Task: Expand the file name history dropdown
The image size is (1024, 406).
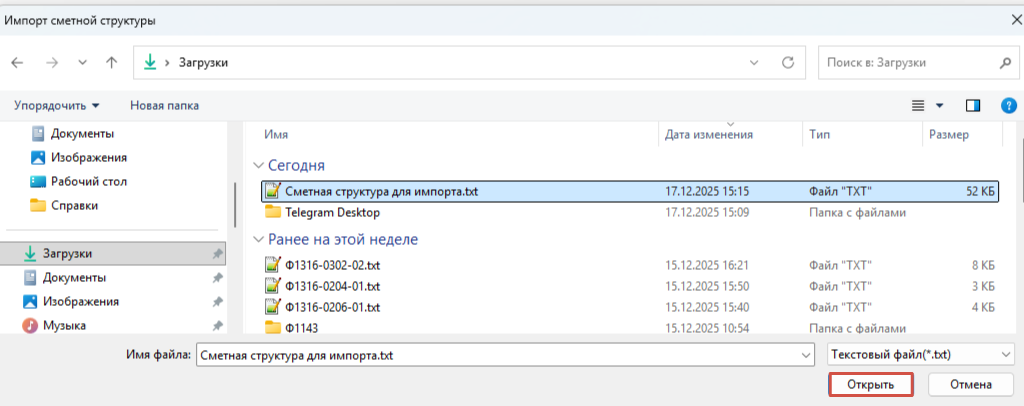Action: 807,355
